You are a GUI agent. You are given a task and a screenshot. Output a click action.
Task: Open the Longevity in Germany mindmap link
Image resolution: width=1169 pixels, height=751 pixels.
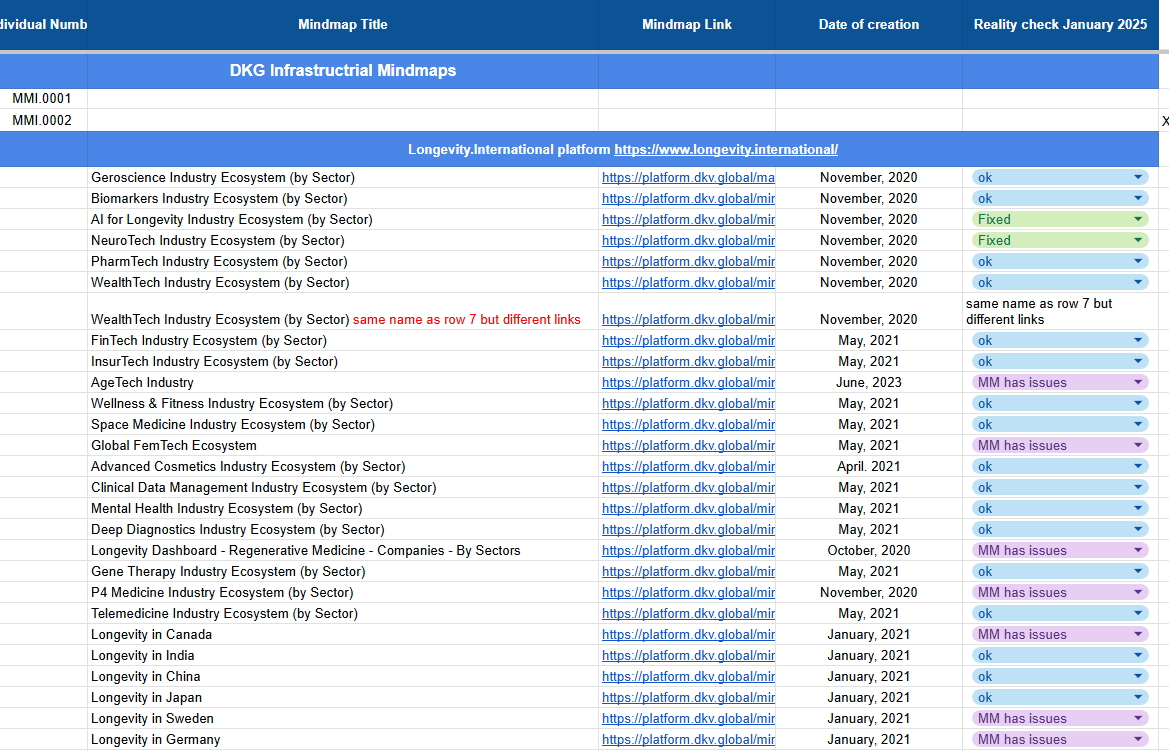click(688, 740)
